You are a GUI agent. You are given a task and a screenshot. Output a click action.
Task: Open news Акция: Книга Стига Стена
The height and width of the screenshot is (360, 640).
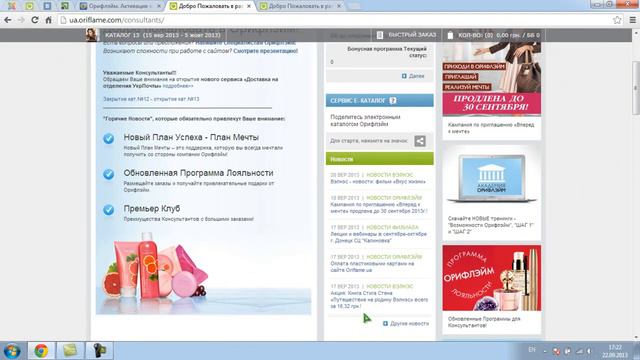click(379, 300)
